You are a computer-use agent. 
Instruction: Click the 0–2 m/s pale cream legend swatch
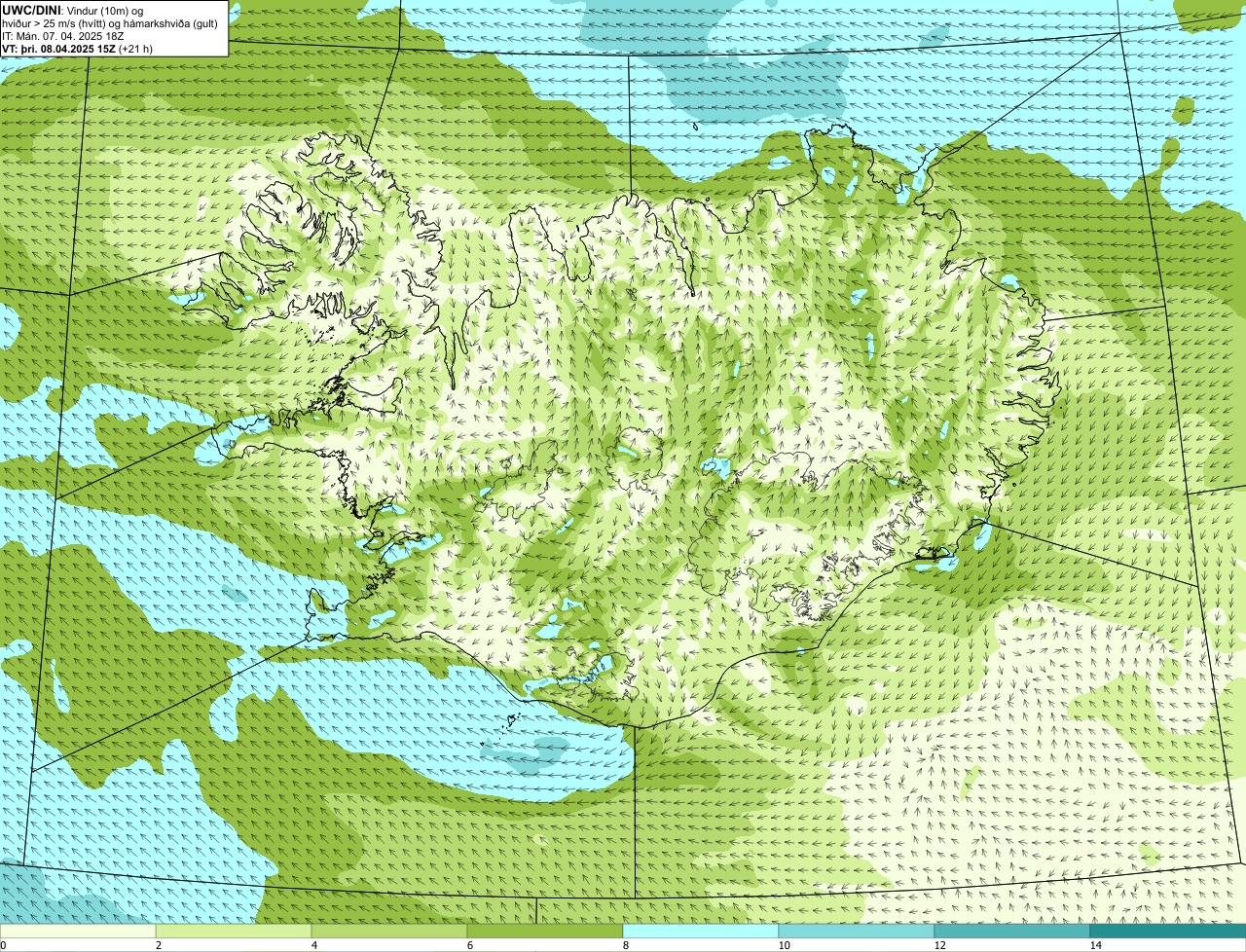78,931
